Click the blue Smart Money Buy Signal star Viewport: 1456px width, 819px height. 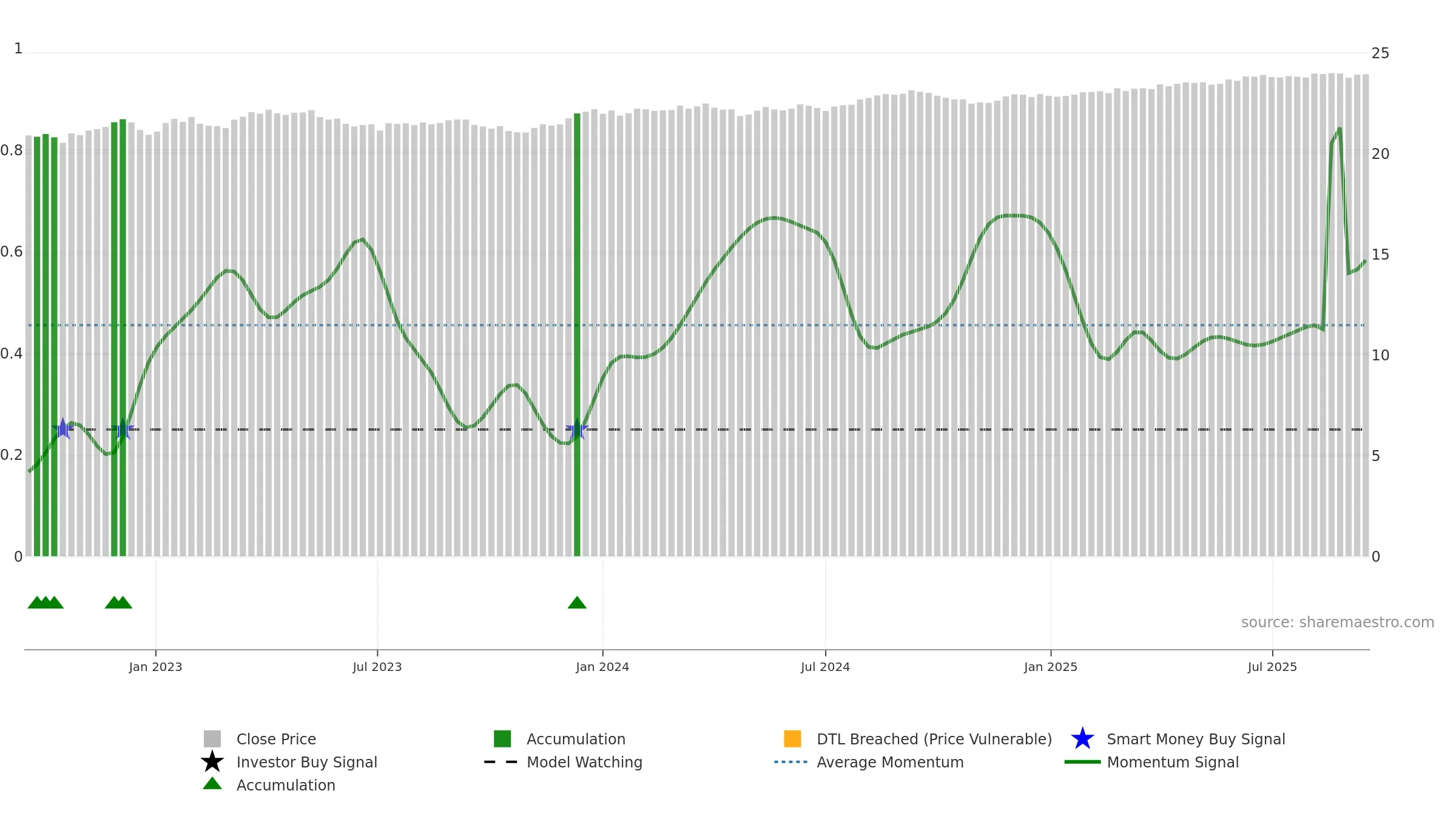pos(1082,739)
